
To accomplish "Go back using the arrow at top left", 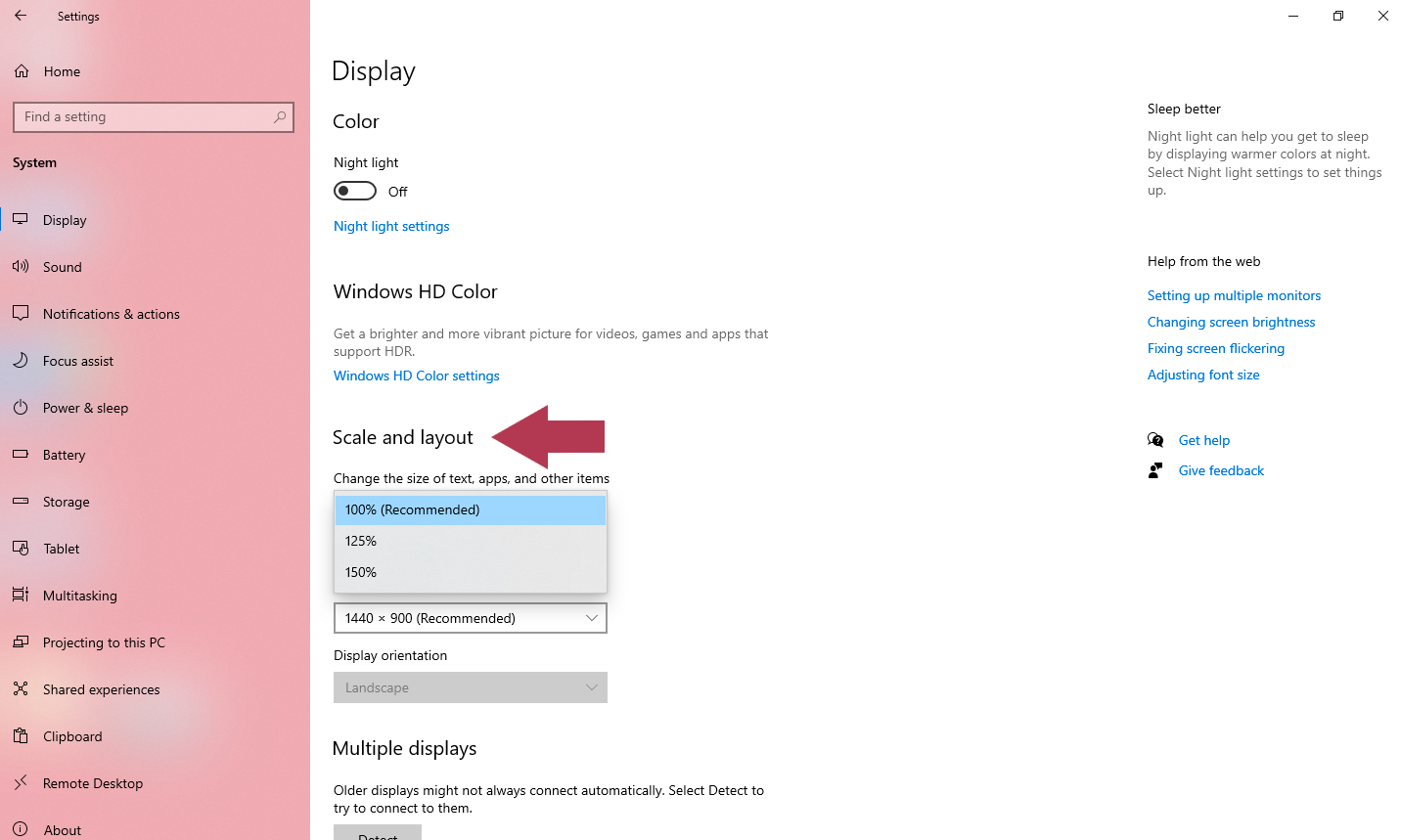I will click(x=20, y=16).
